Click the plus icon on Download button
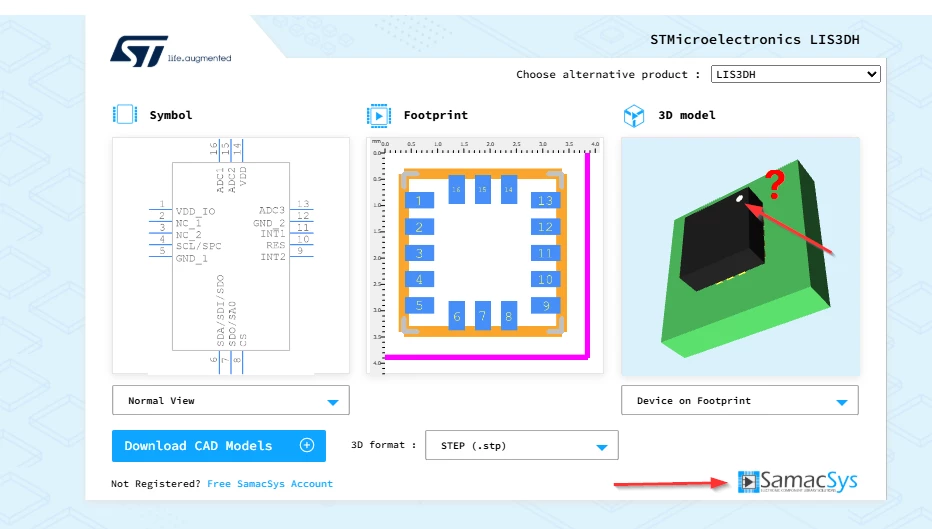The height and width of the screenshot is (529, 932). tap(307, 445)
